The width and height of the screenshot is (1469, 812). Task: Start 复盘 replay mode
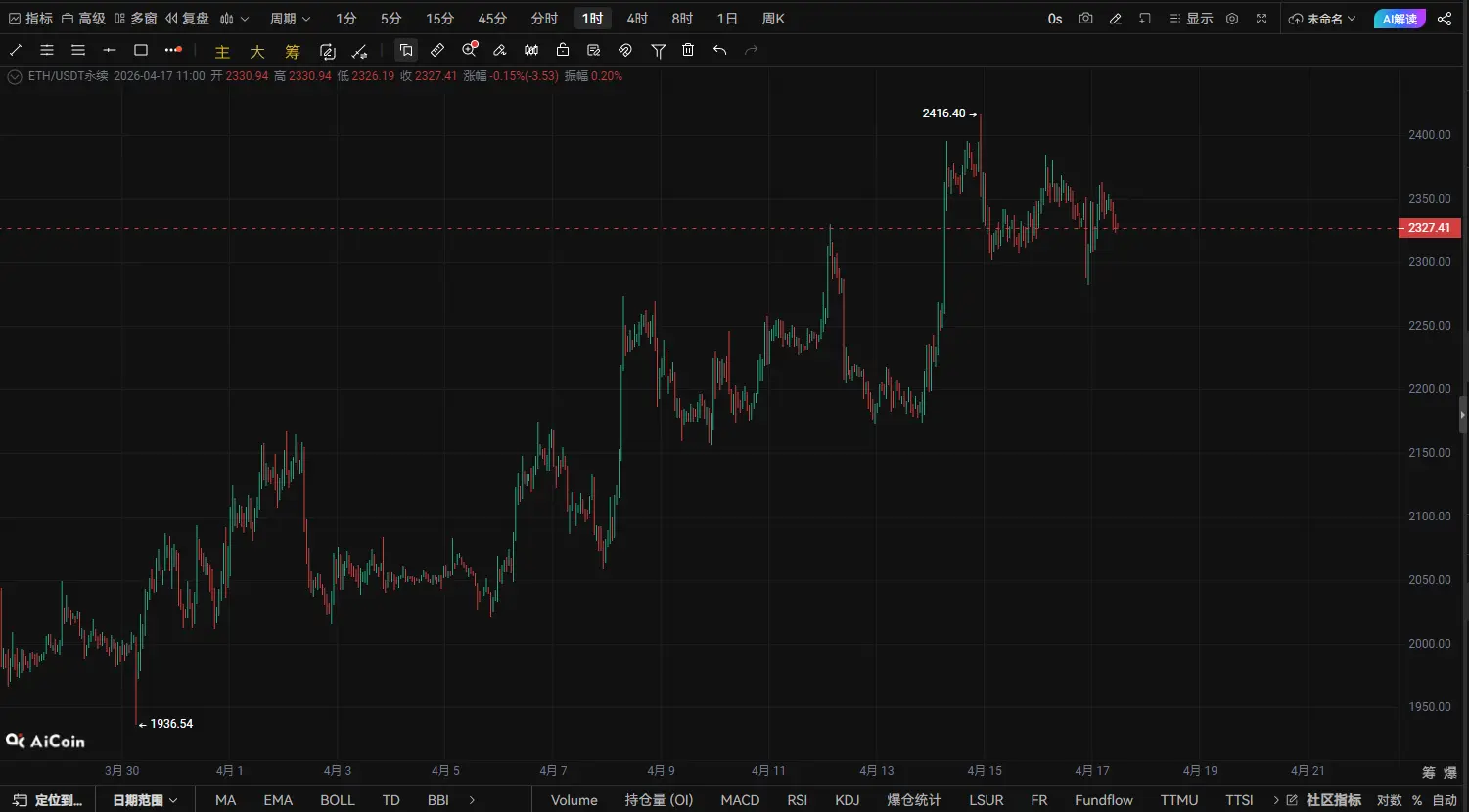point(188,19)
